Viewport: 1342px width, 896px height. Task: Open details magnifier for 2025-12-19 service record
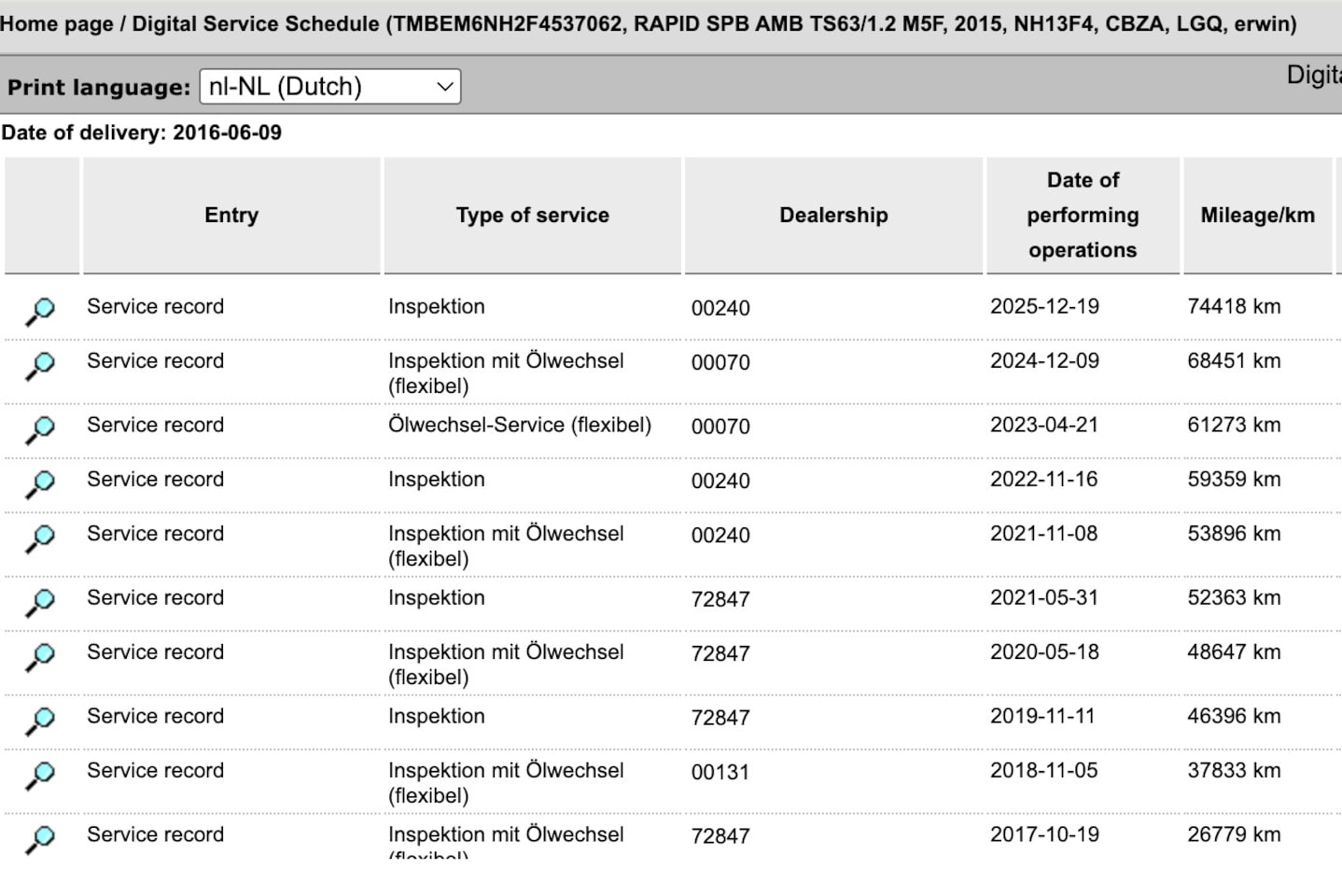coord(40,312)
